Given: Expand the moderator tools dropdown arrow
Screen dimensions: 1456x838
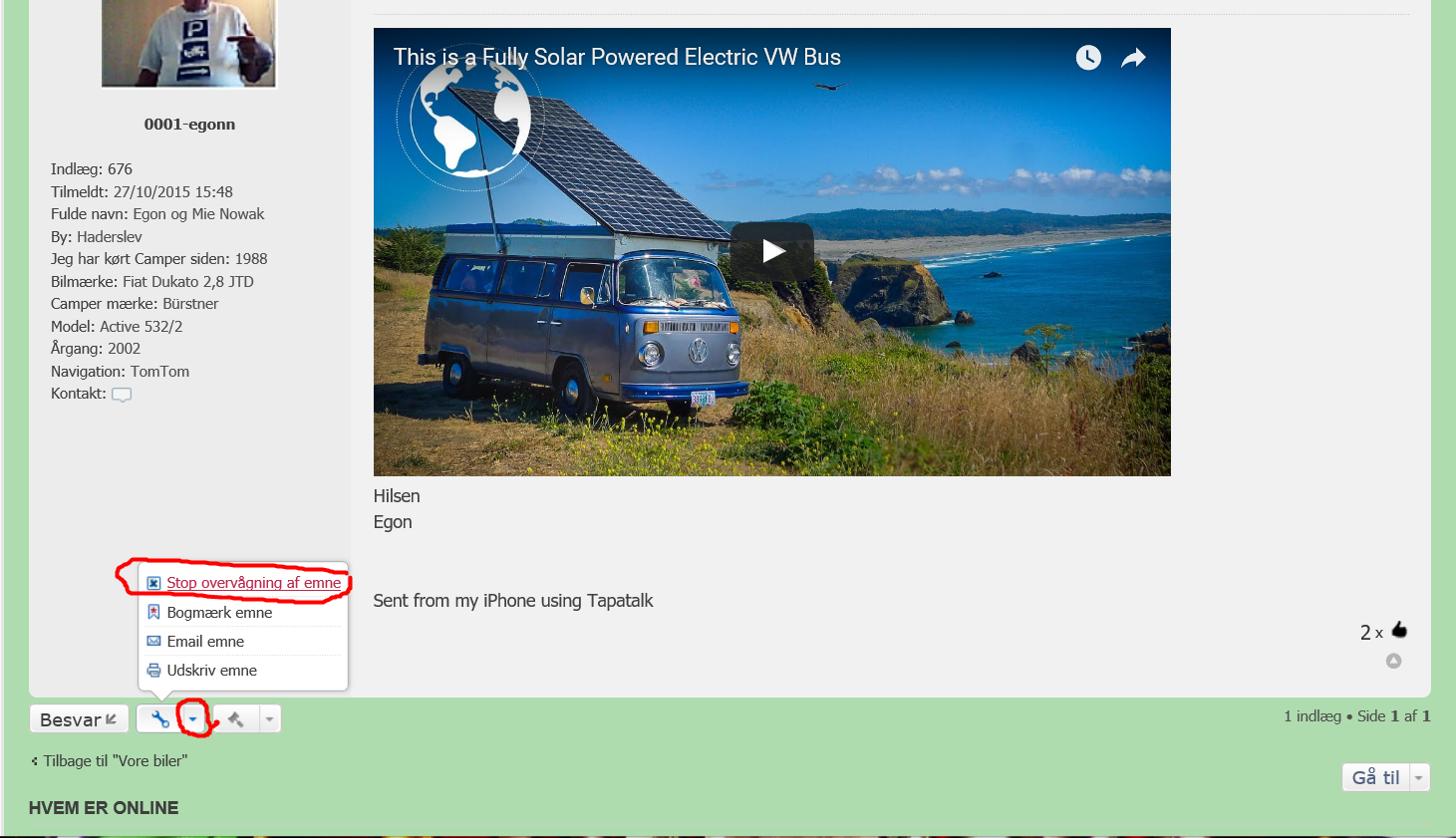Looking at the screenshot, I should 269,718.
